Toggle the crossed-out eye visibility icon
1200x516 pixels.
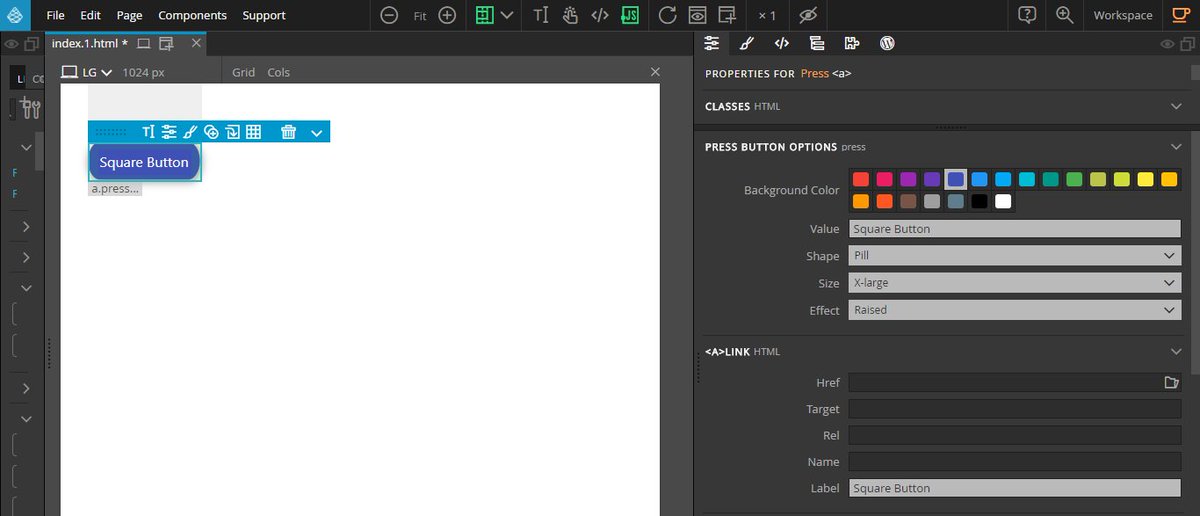tap(809, 15)
